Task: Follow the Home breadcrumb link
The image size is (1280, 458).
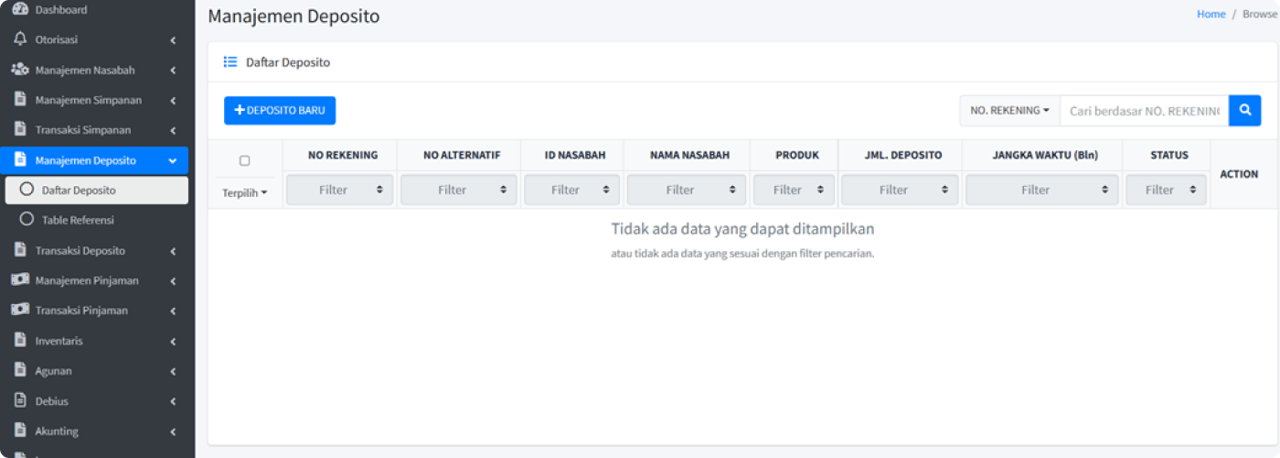Action: click(x=1210, y=14)
